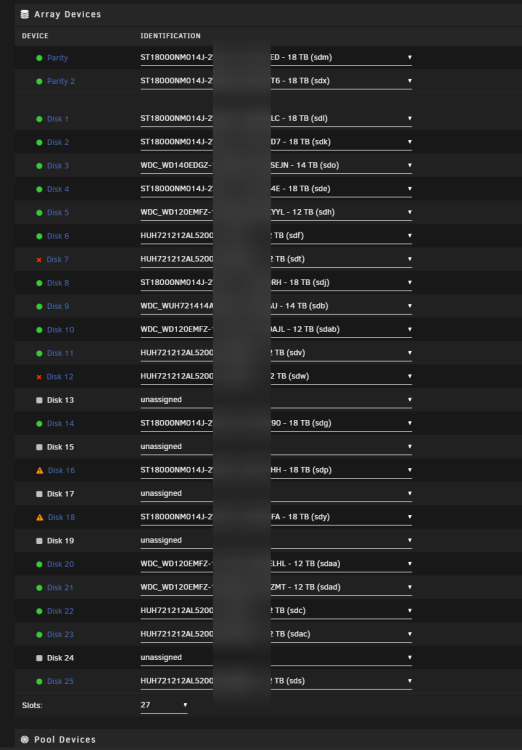Open the Parity 2 device selection dropdown

276,81
